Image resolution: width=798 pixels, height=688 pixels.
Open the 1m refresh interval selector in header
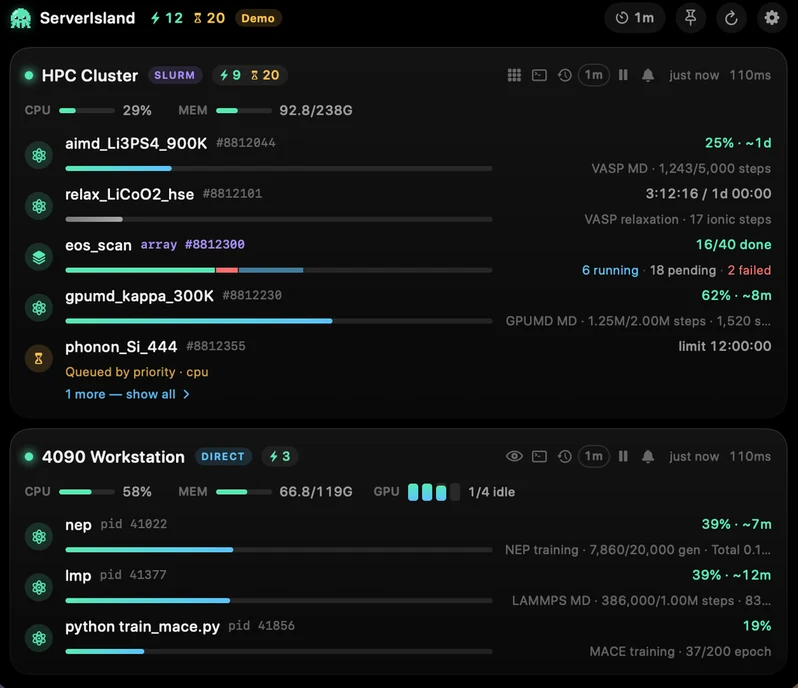[x=635, y=18]
